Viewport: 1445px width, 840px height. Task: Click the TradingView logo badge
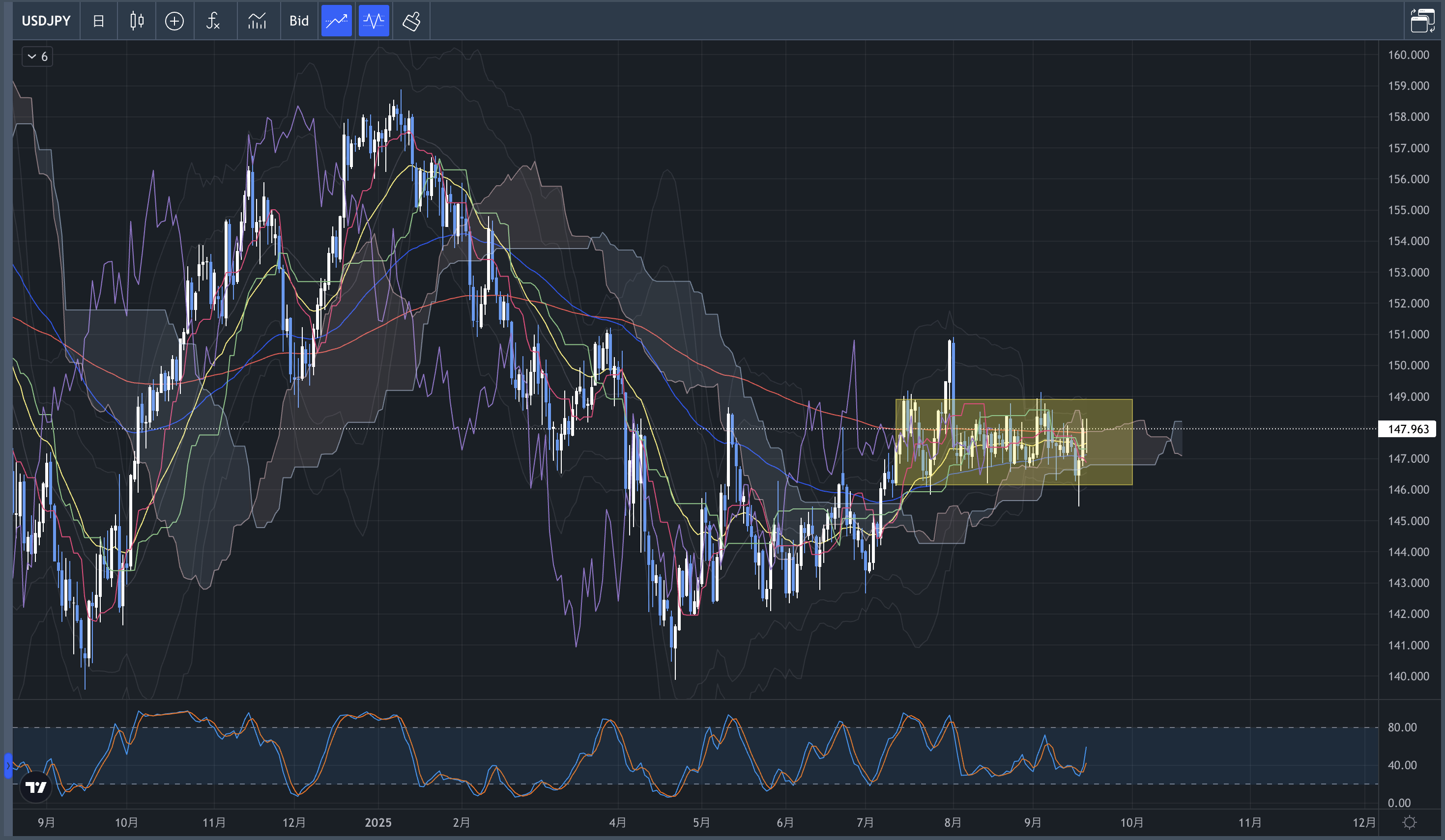pyautogui.click(x=35, y=787)
